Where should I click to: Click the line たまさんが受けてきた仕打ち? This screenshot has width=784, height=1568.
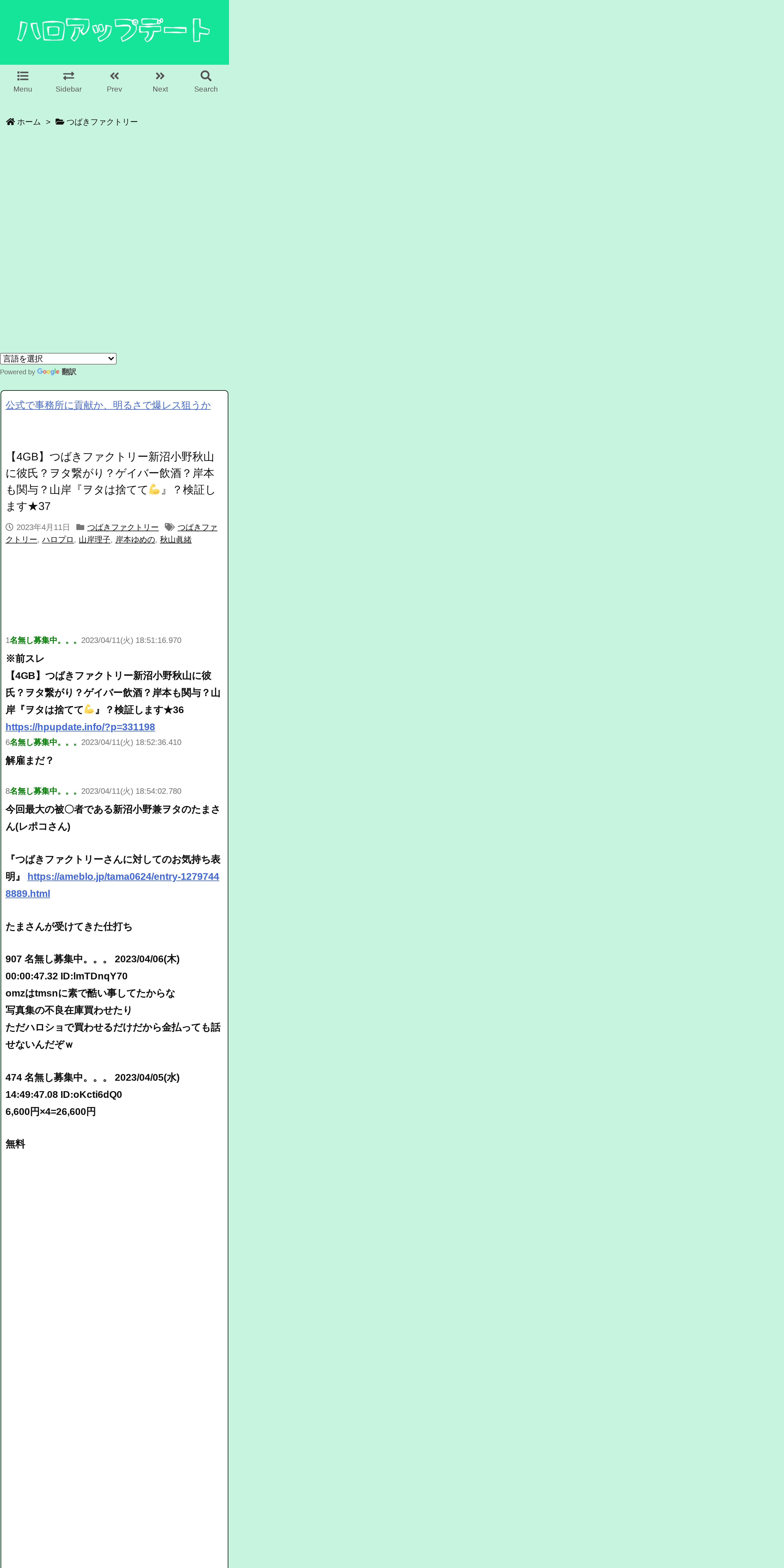point(69,926)
